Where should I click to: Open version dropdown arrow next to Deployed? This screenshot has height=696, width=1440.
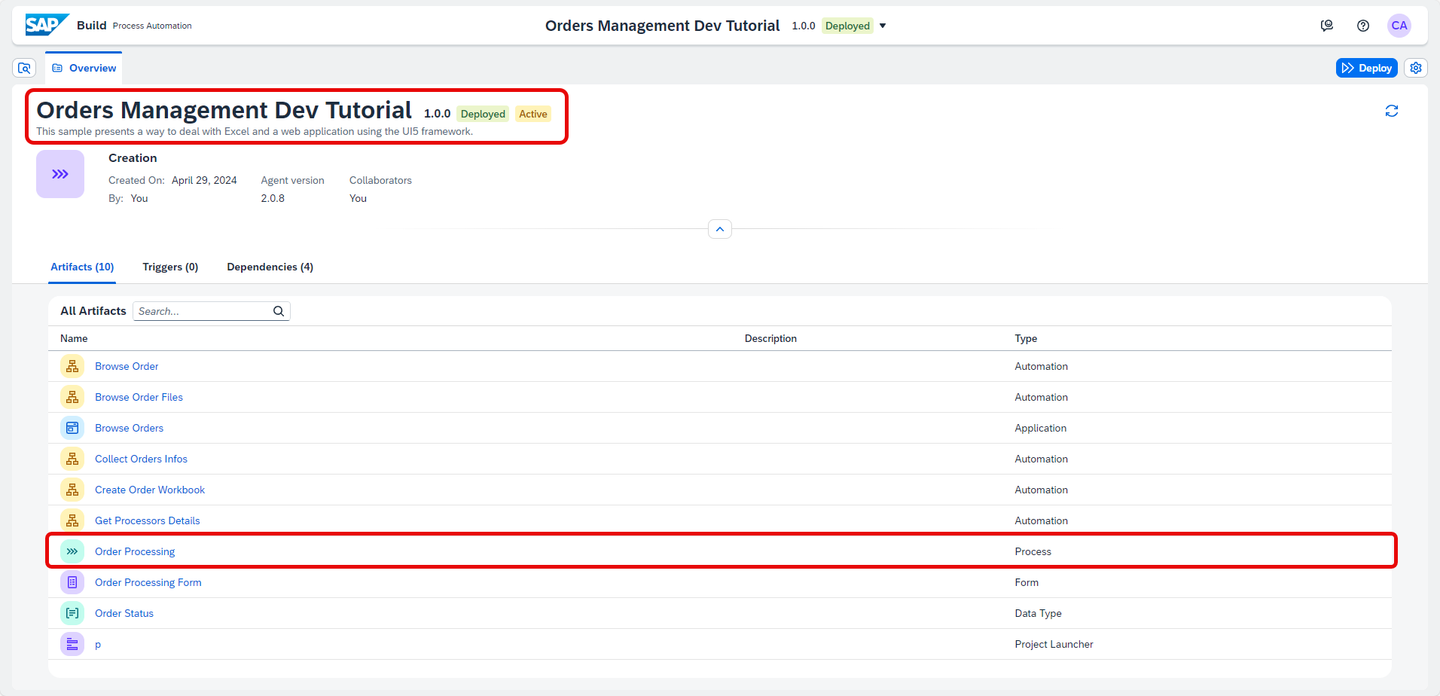coord(883,26)
